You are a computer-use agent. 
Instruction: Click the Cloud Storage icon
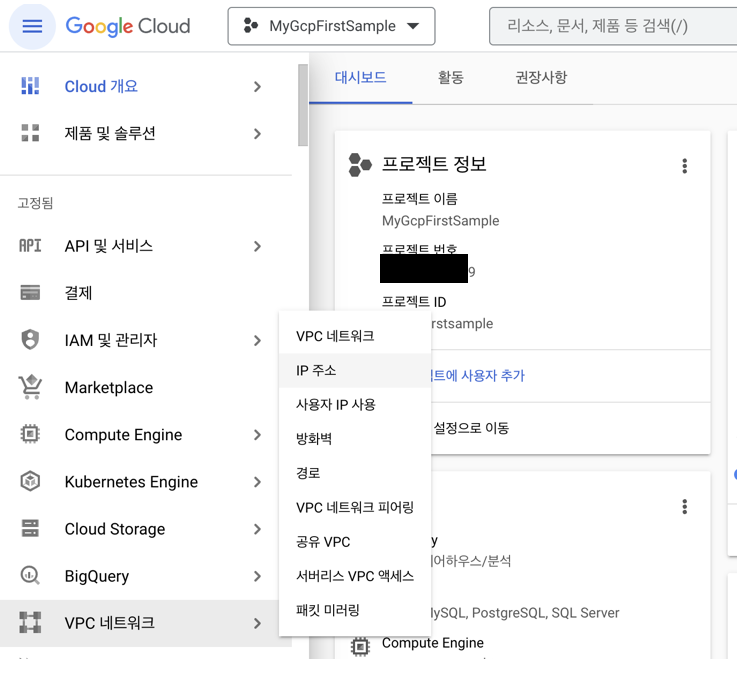pyautogui.click(x=30, y=528)
